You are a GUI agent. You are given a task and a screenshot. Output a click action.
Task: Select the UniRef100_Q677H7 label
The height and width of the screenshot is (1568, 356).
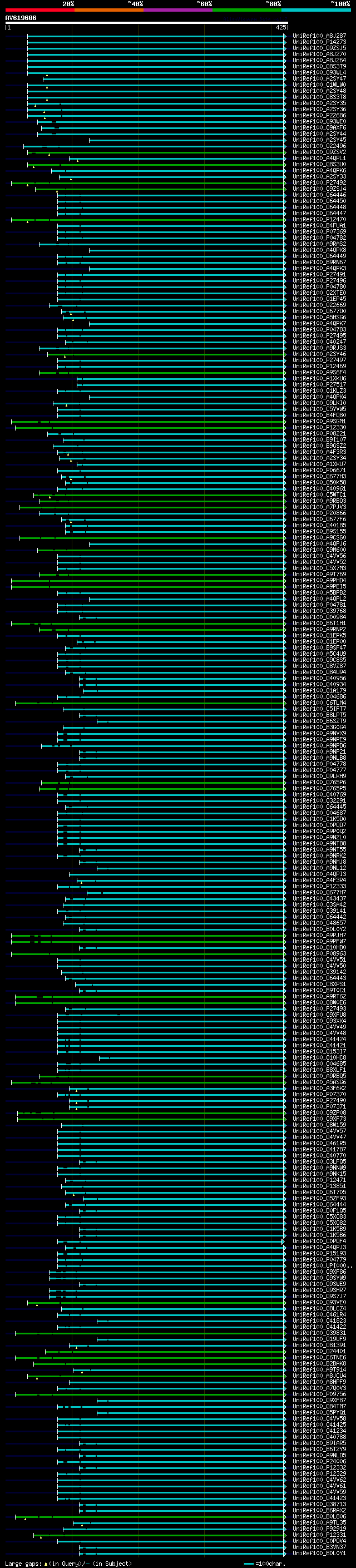(x=319, y=892)
